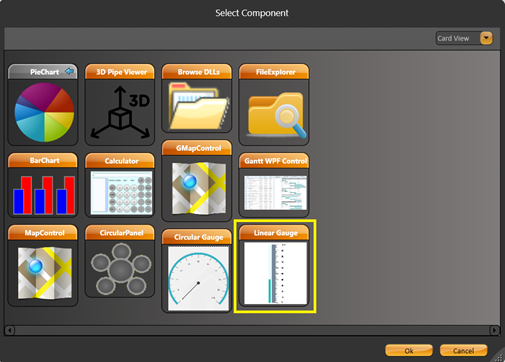
Task: Select the Linear Gauge card
Action: pyautogui.click(x=275, y=266)
